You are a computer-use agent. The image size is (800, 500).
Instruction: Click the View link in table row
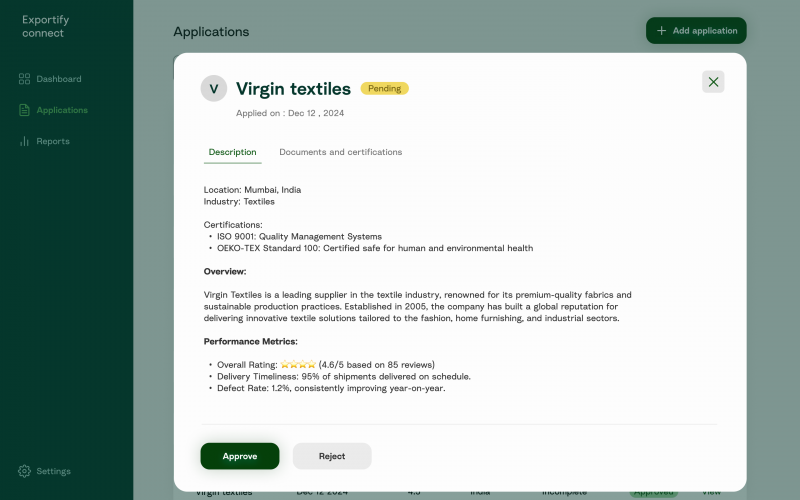point(711,492)
